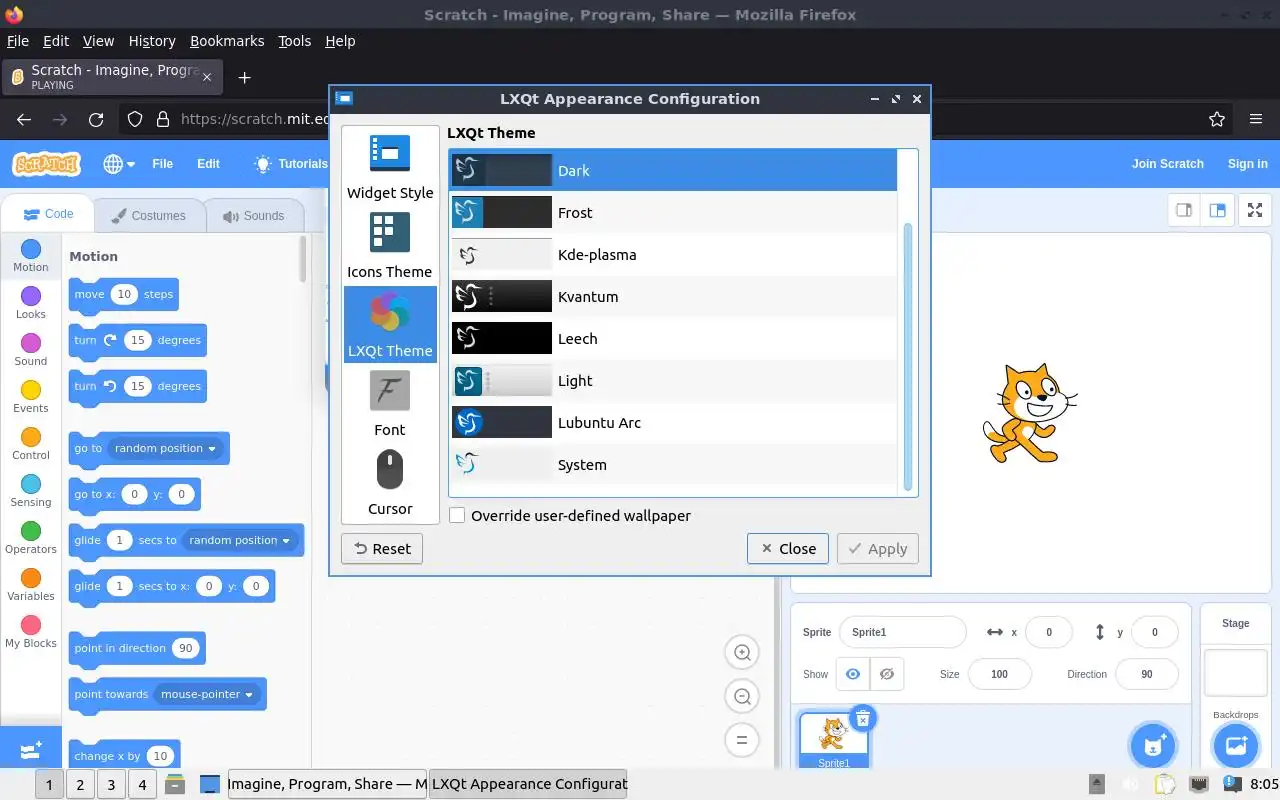The image size is (1280, 800).
Task: Open the Firefox File menu
Action: [x=18, y=41]
